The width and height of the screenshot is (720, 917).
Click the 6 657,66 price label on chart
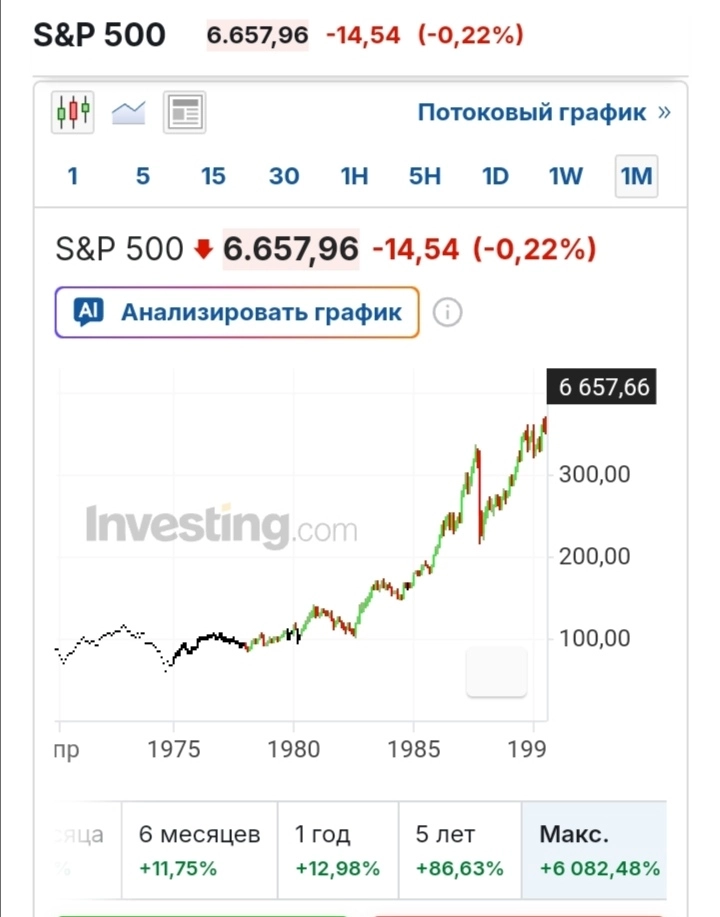click(601, 387)
